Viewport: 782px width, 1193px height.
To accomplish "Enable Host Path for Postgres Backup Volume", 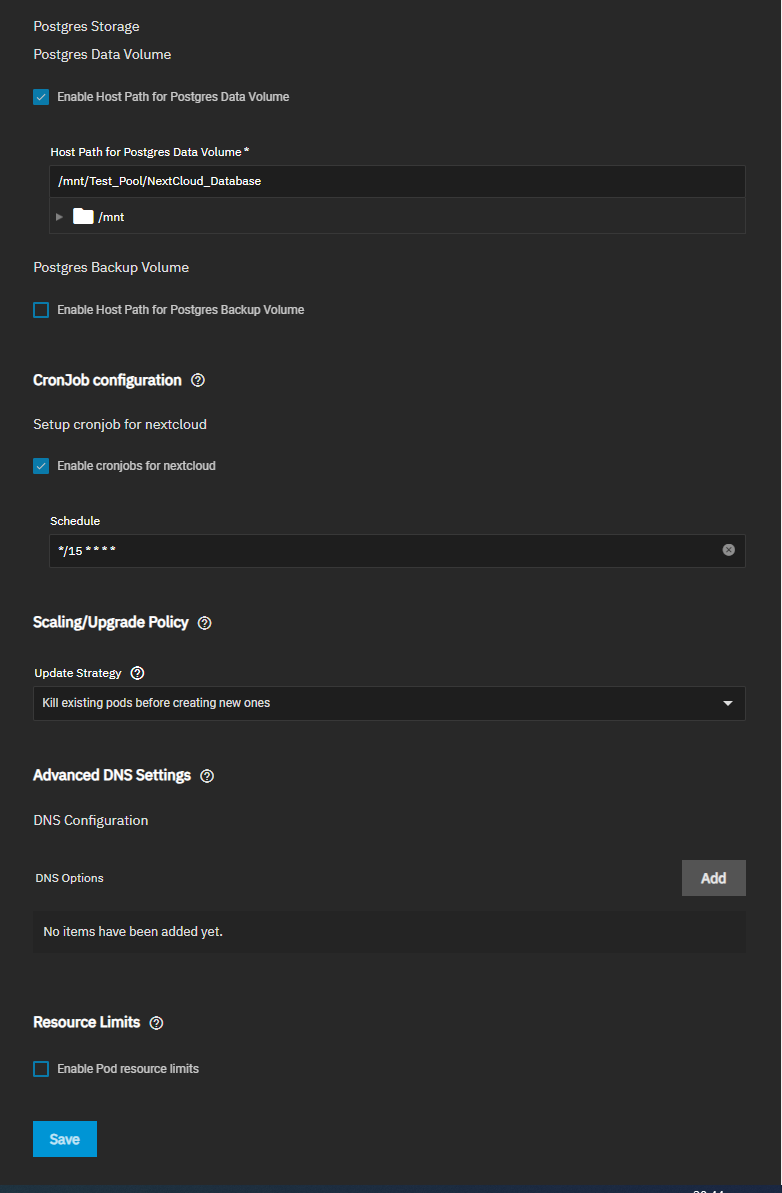I will coord(41,310).
